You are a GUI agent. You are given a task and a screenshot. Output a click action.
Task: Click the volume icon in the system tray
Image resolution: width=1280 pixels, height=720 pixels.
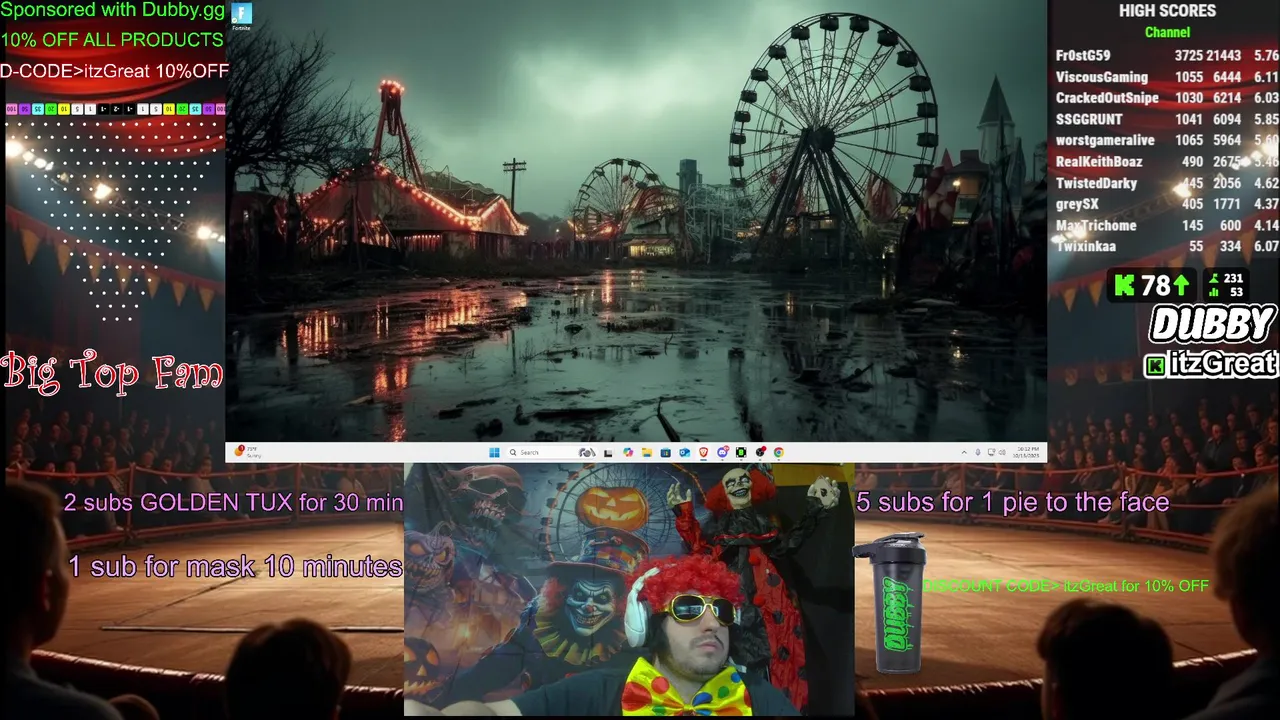click(x=1002, y=452)
